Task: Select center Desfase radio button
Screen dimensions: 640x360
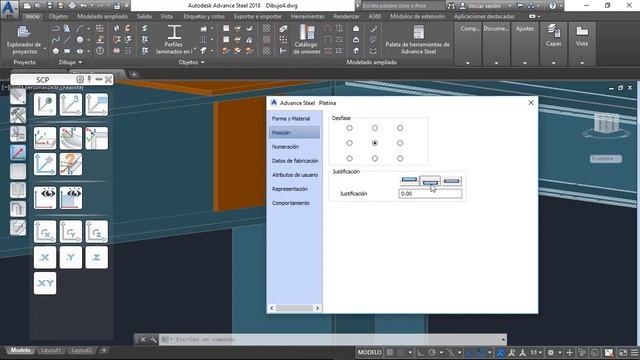Action: pyautogui.click(x=375, y=143)
